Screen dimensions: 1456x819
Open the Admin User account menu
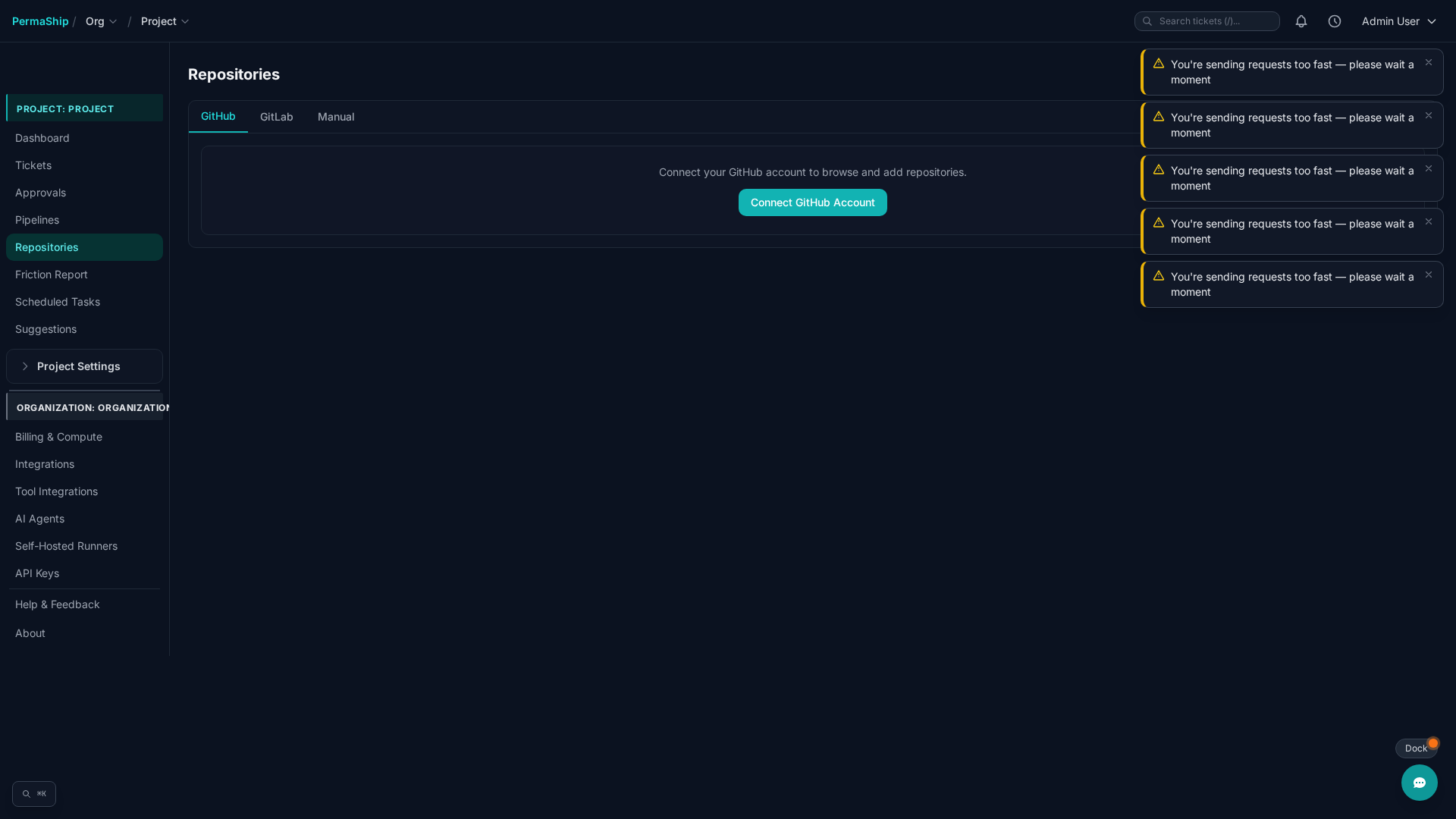[1398, 21]
